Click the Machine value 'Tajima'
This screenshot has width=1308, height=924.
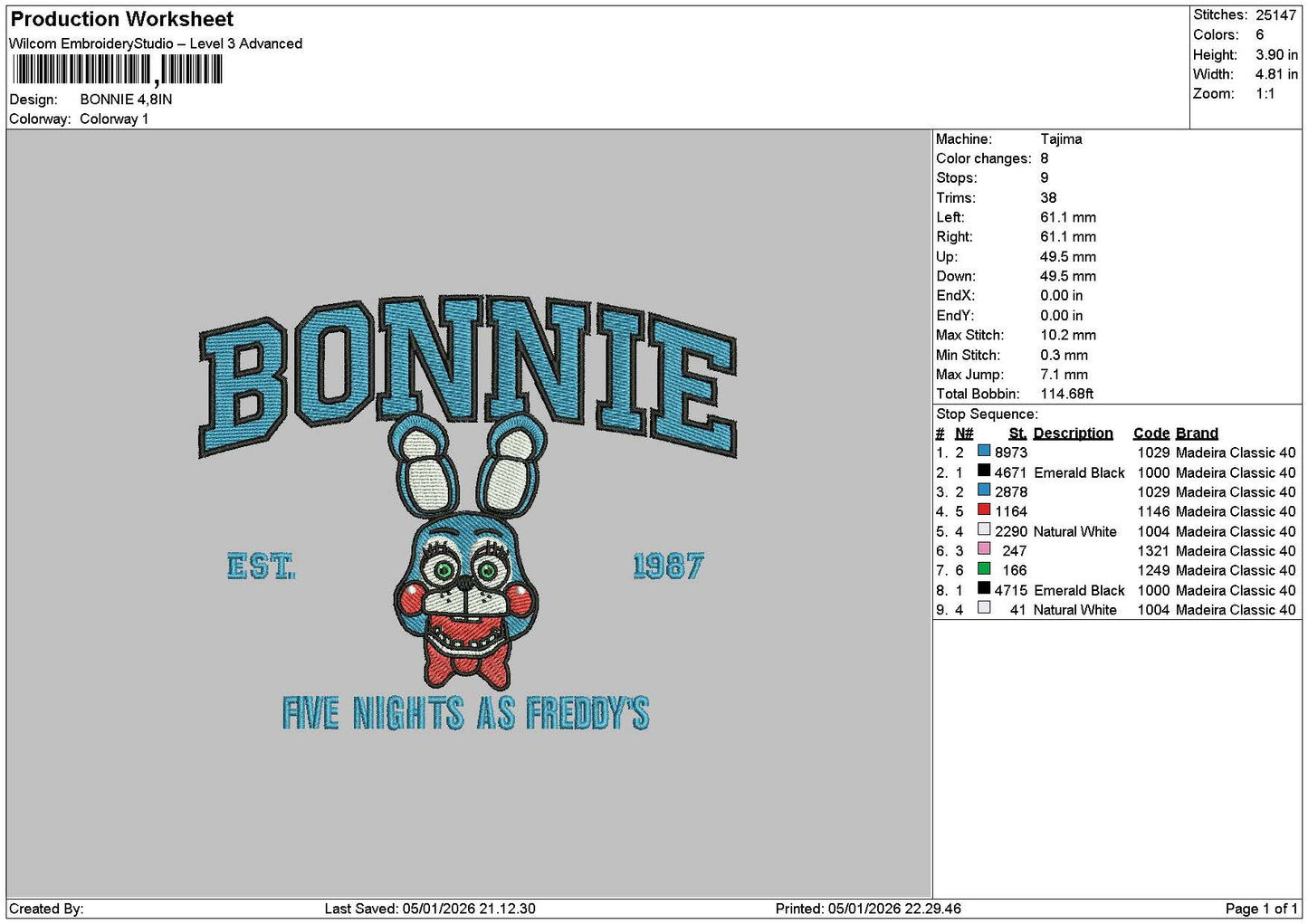[1061, 139]
